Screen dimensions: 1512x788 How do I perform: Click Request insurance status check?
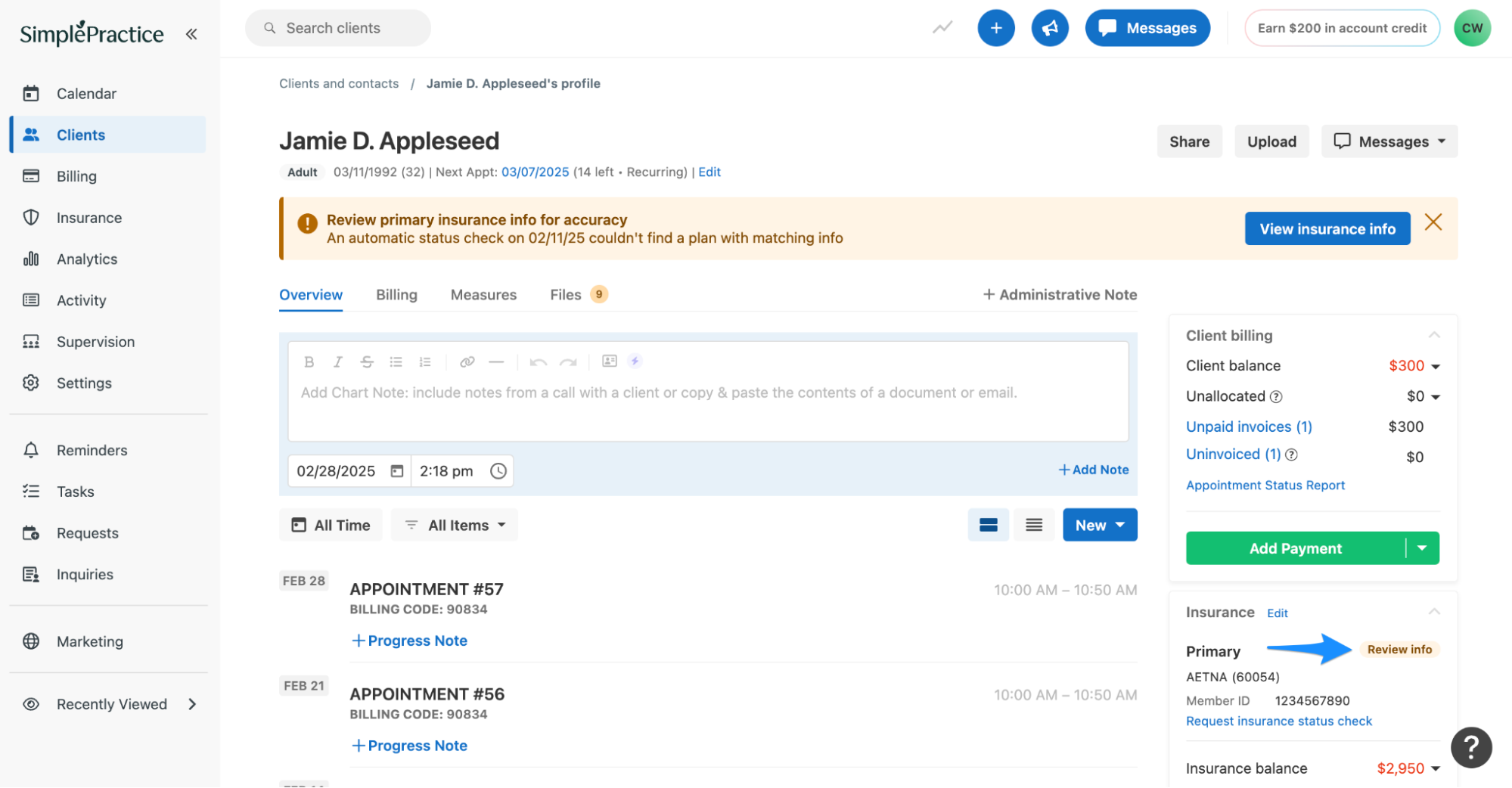coord(1278,721)
